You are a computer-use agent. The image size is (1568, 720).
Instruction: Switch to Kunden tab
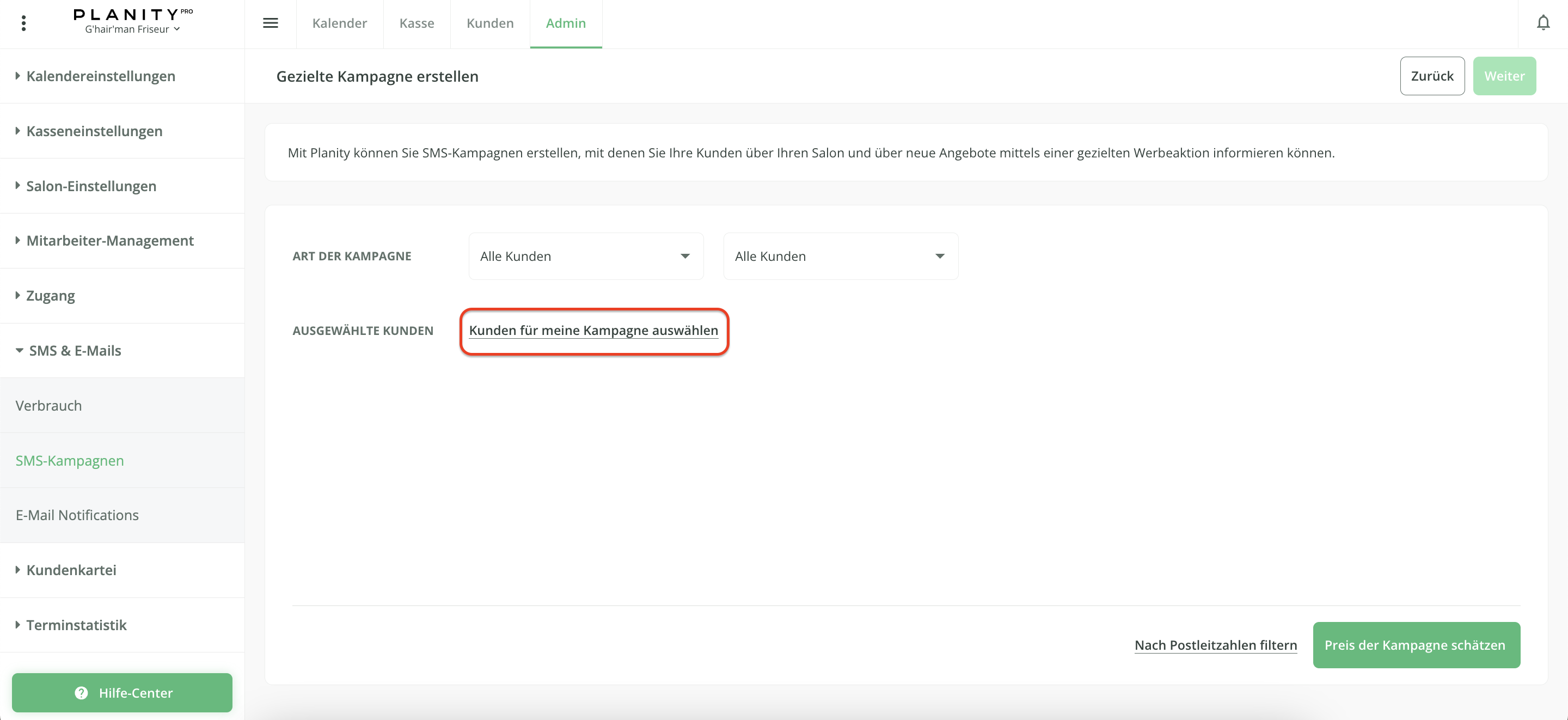tap(490, 23)
